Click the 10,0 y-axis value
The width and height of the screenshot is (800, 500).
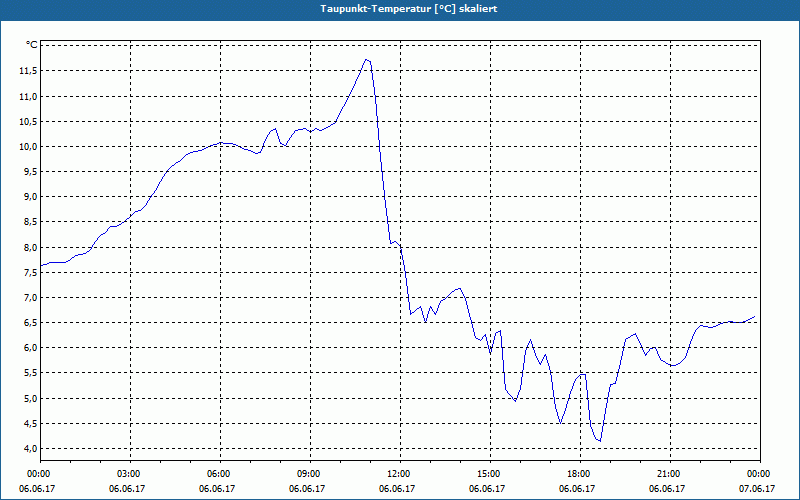(28, 146)
